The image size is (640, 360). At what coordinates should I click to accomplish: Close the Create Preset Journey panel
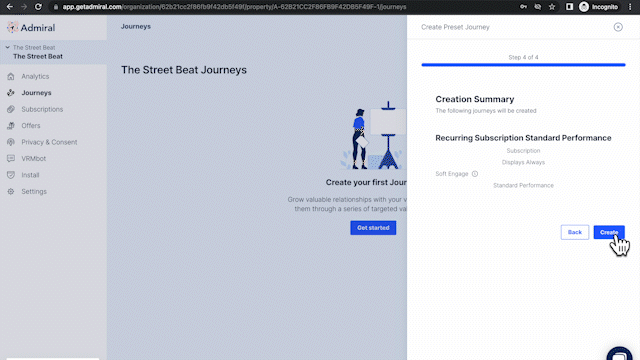click(x=618, y=27)
